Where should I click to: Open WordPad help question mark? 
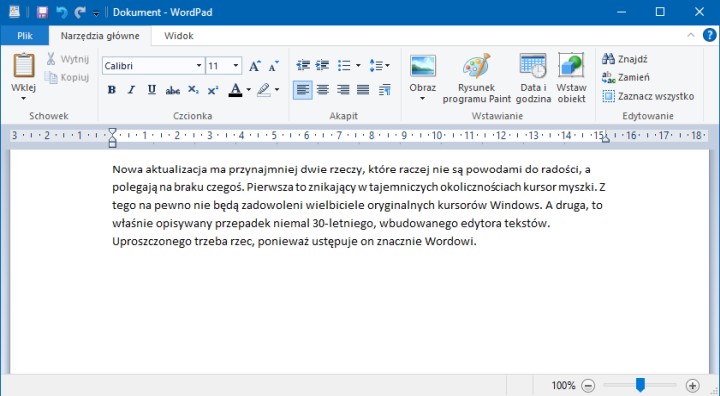pos(709,35)
